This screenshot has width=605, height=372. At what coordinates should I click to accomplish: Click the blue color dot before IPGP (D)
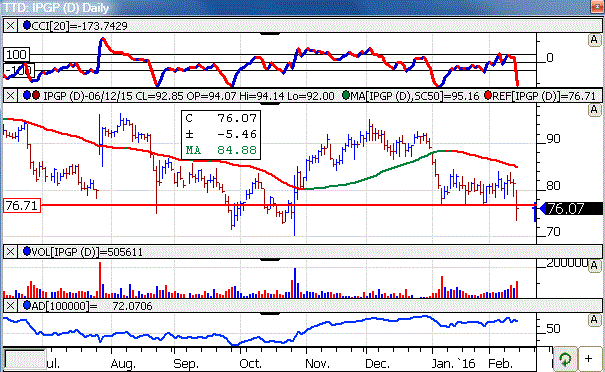[27, 95]
